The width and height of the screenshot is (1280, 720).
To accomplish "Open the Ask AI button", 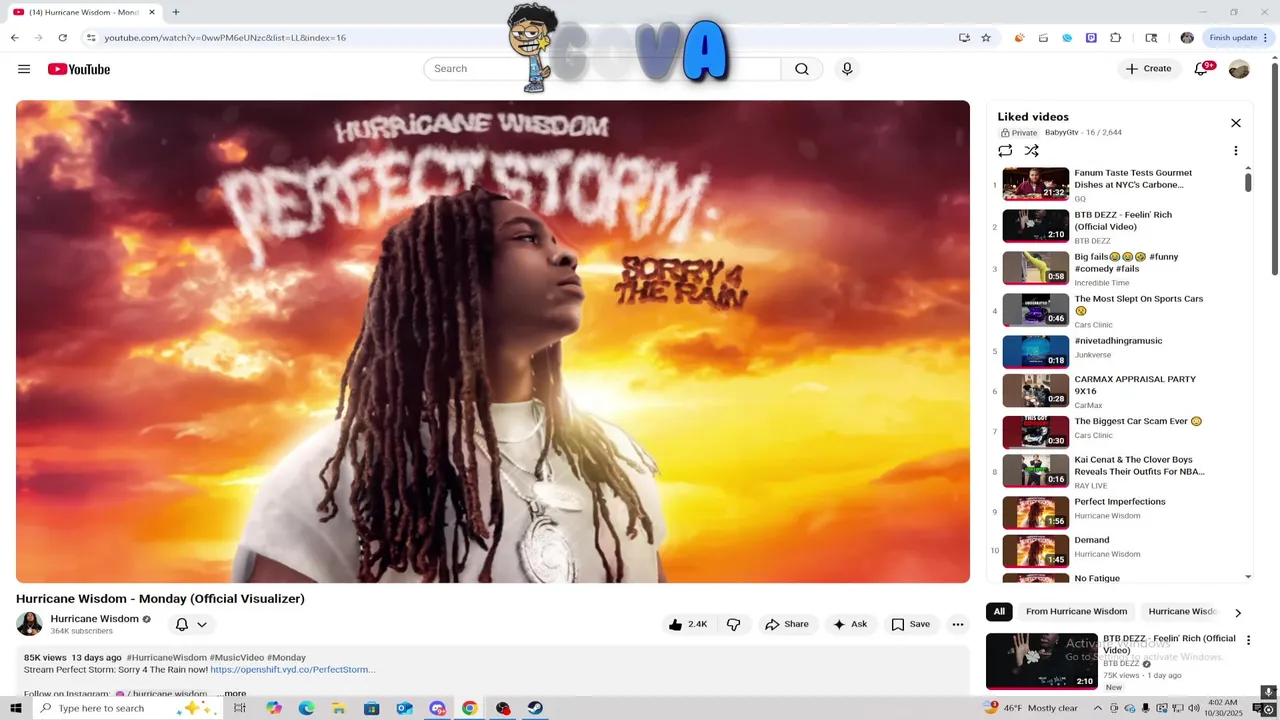I will (850, 624).
